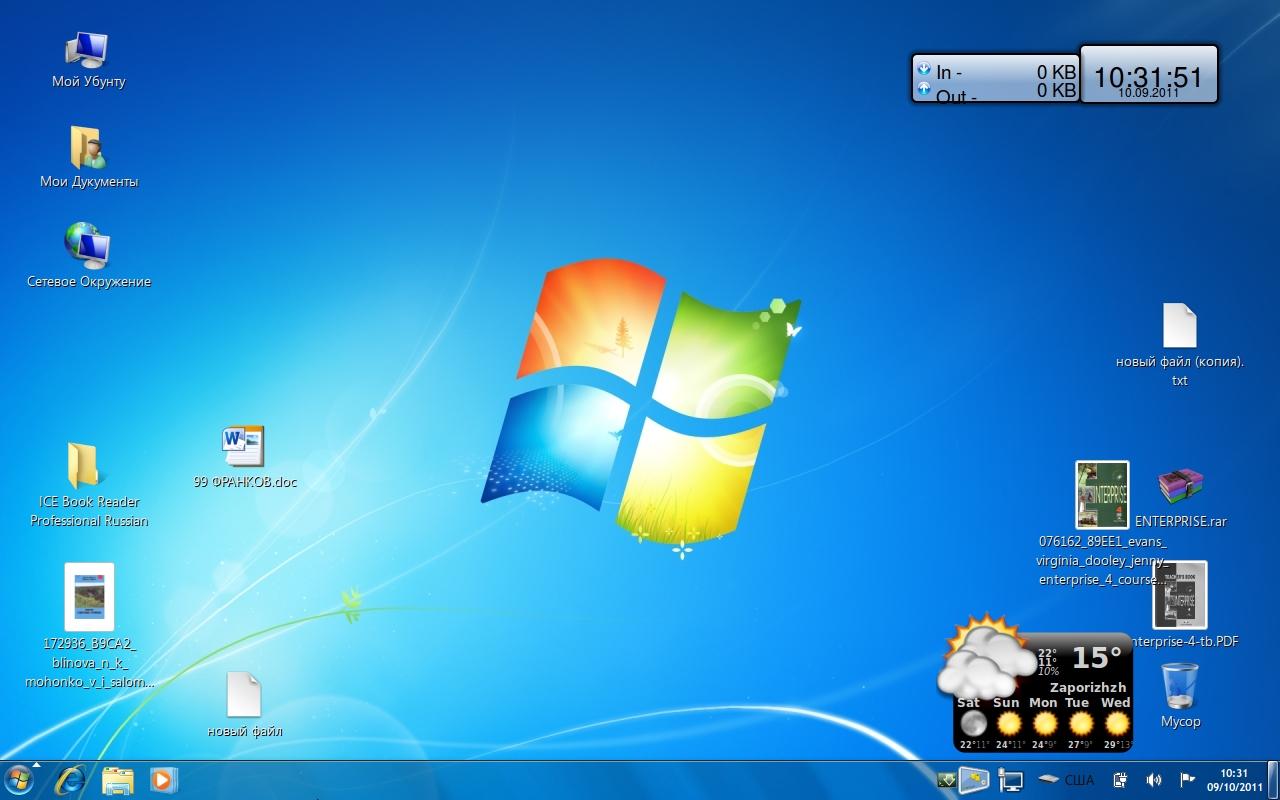The height and width of the screenshot is (800, 1280).
Task: Click the In 0 KB value
Action: [x=1056, y=72]
